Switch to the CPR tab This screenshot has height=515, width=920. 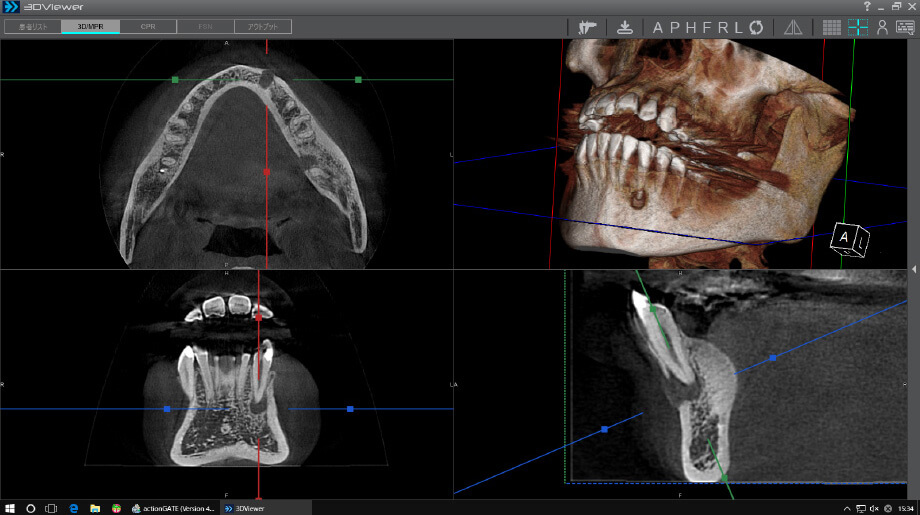(148, 27)
